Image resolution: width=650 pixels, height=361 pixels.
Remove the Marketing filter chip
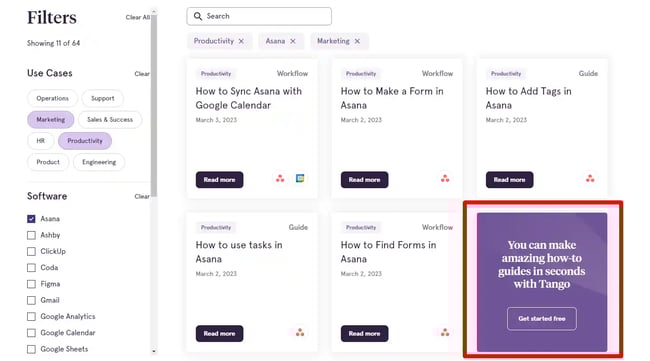[x=357, y=41]
